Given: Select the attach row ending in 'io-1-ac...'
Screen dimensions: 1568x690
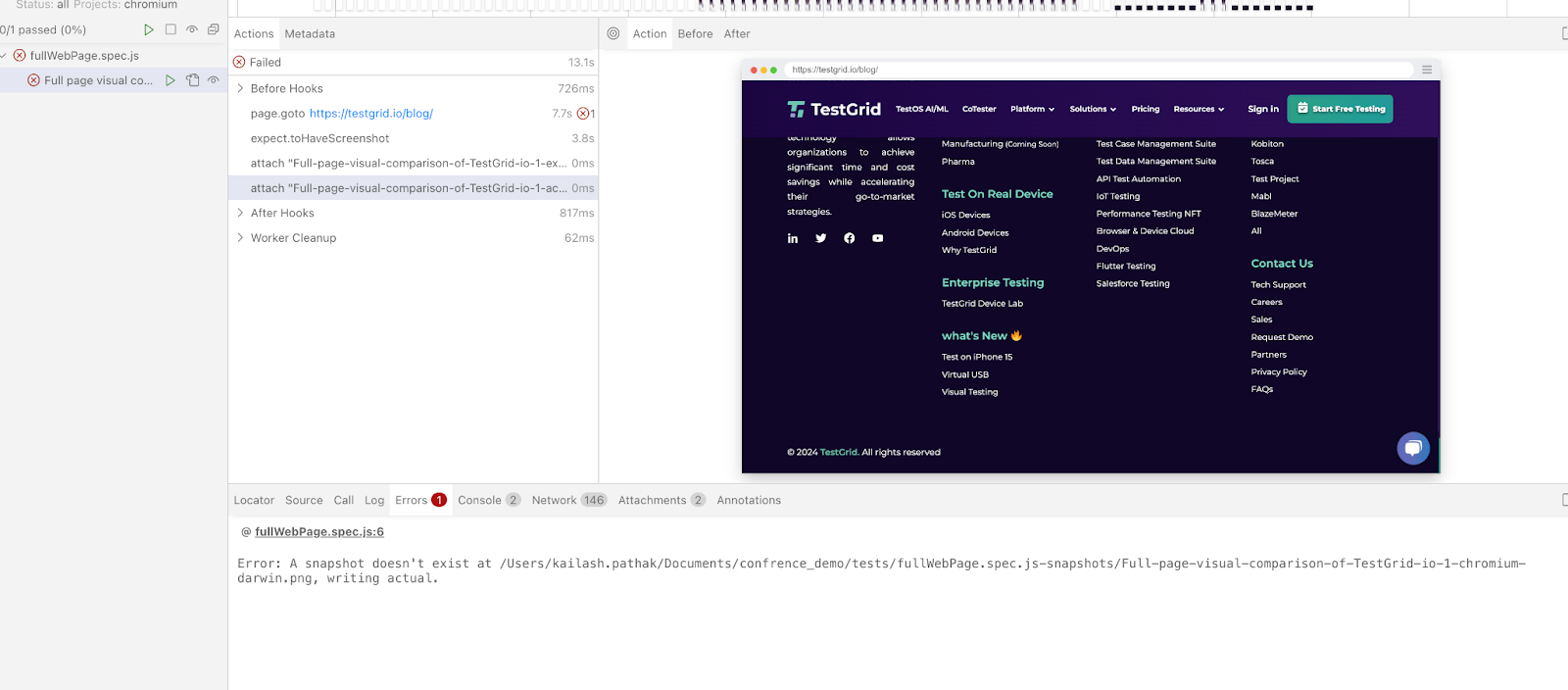Looking at the screenshot, I should [414, 188].
